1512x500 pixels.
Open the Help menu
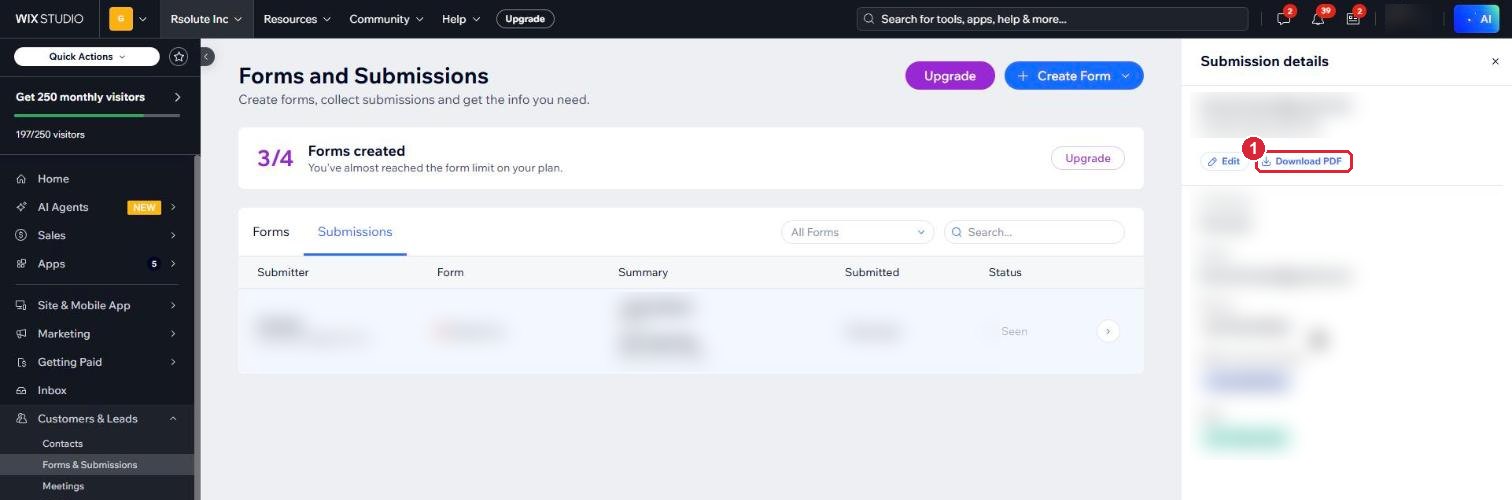461,19
